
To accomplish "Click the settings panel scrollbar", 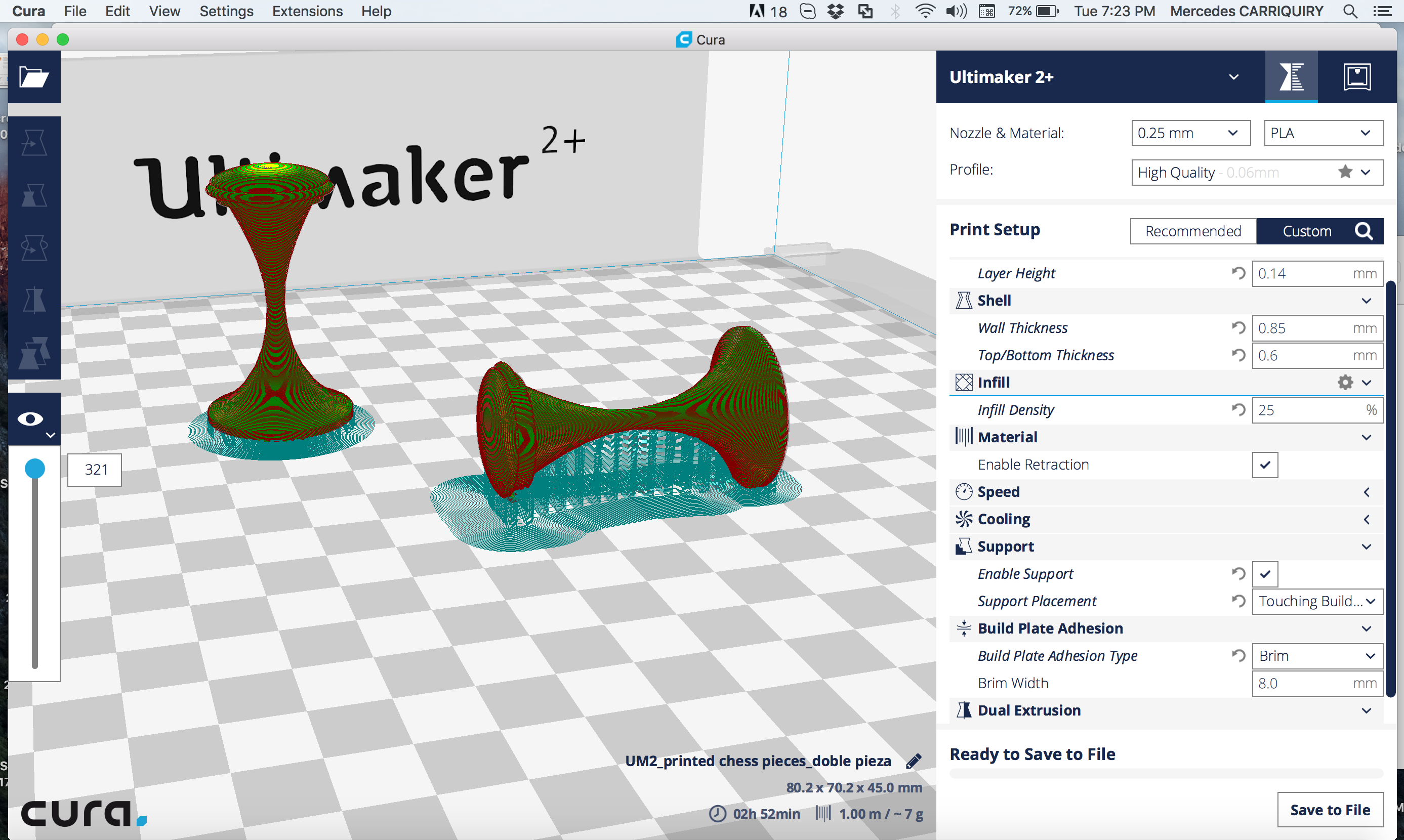I will point(1390,488).
